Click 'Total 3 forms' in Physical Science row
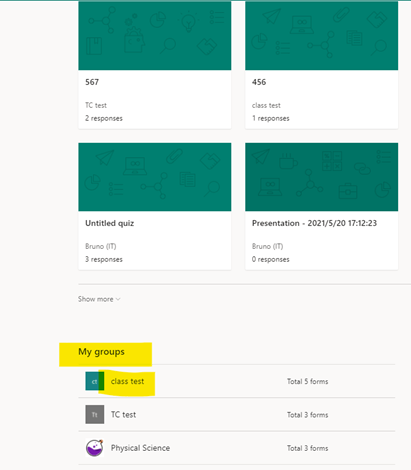 point(308,448)
